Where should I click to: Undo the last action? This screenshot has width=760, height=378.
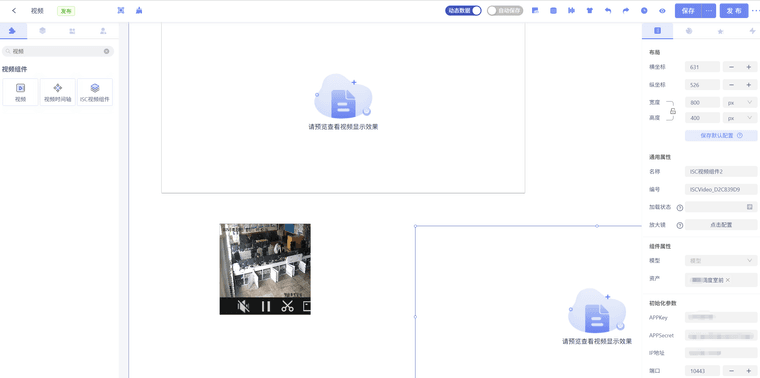[x=608, y=11]
